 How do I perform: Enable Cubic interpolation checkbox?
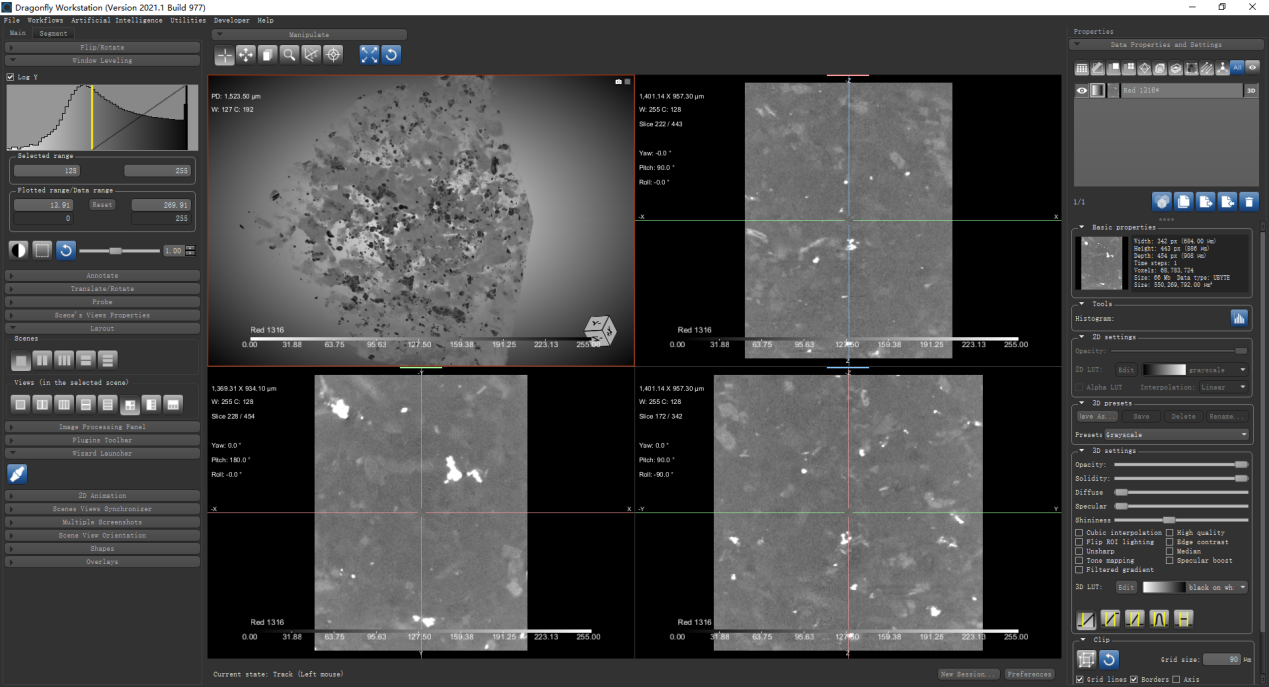click(x=1079, y=533)
